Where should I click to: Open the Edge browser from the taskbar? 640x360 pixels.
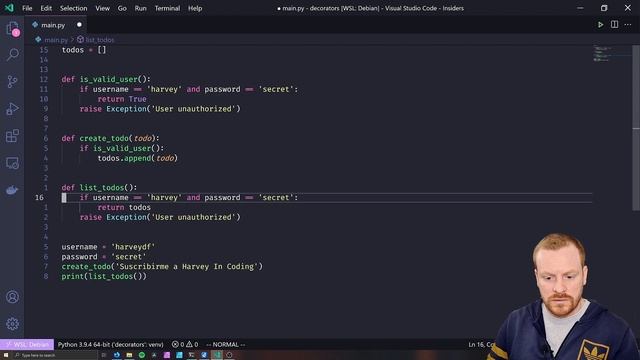coord(116,355)
